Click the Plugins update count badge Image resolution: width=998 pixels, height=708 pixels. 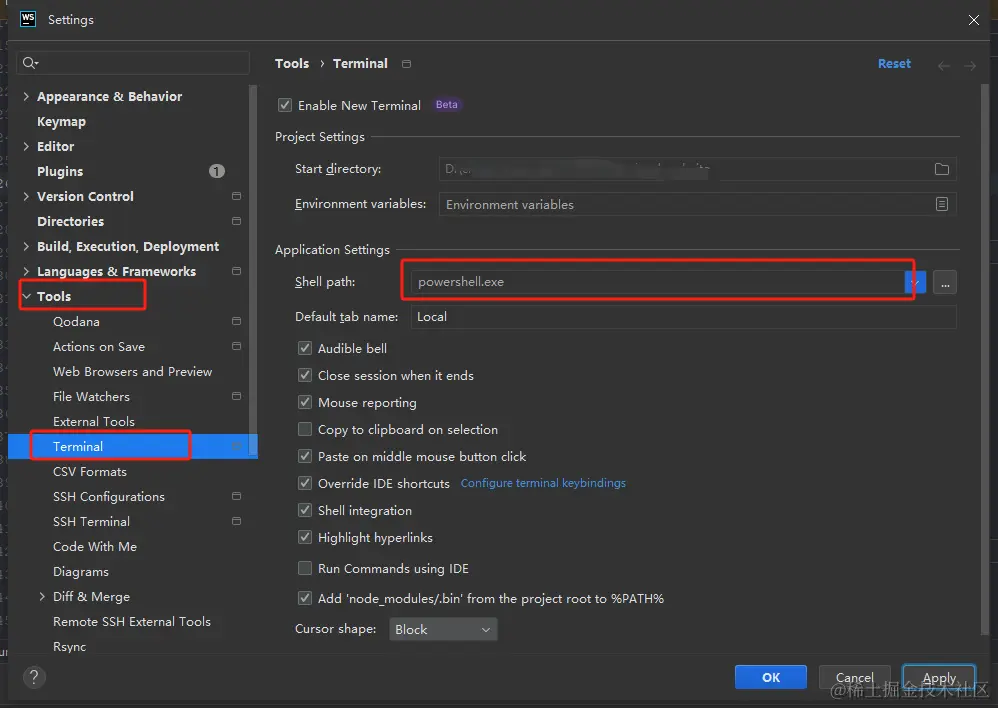pyautogui.click(x=216, y=171)
